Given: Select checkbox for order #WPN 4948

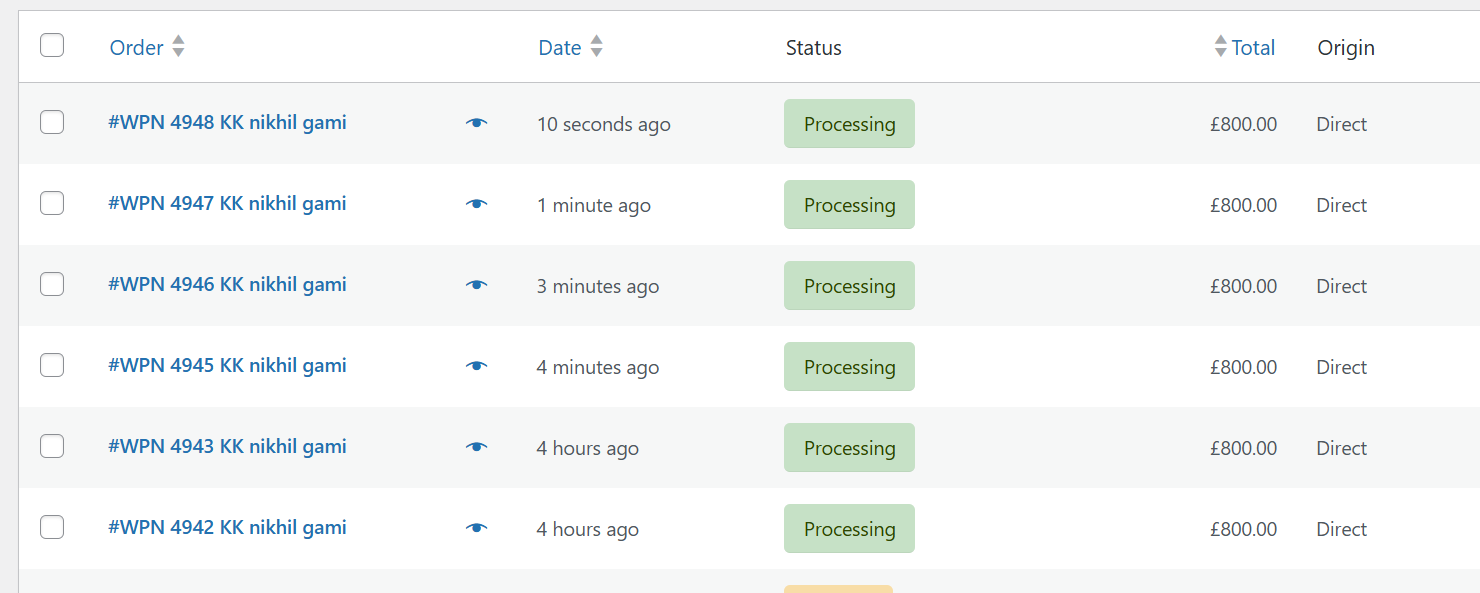Looking at the screenshot, I should tap(52, 122).
